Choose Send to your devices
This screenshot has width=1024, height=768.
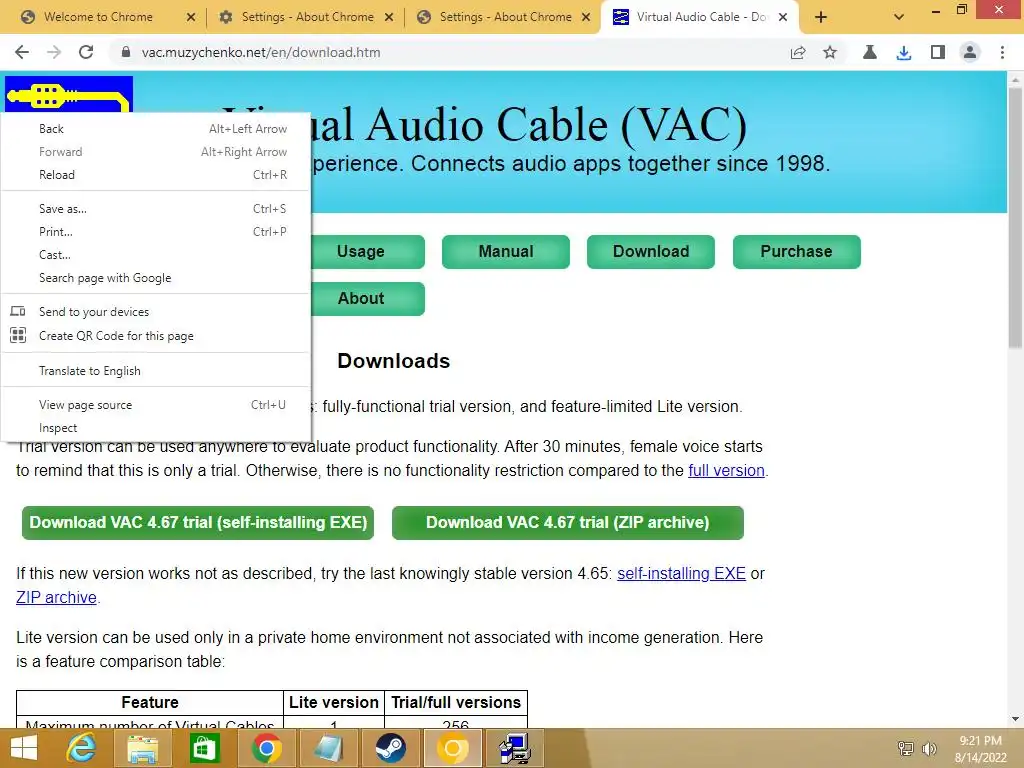[155, 312]
